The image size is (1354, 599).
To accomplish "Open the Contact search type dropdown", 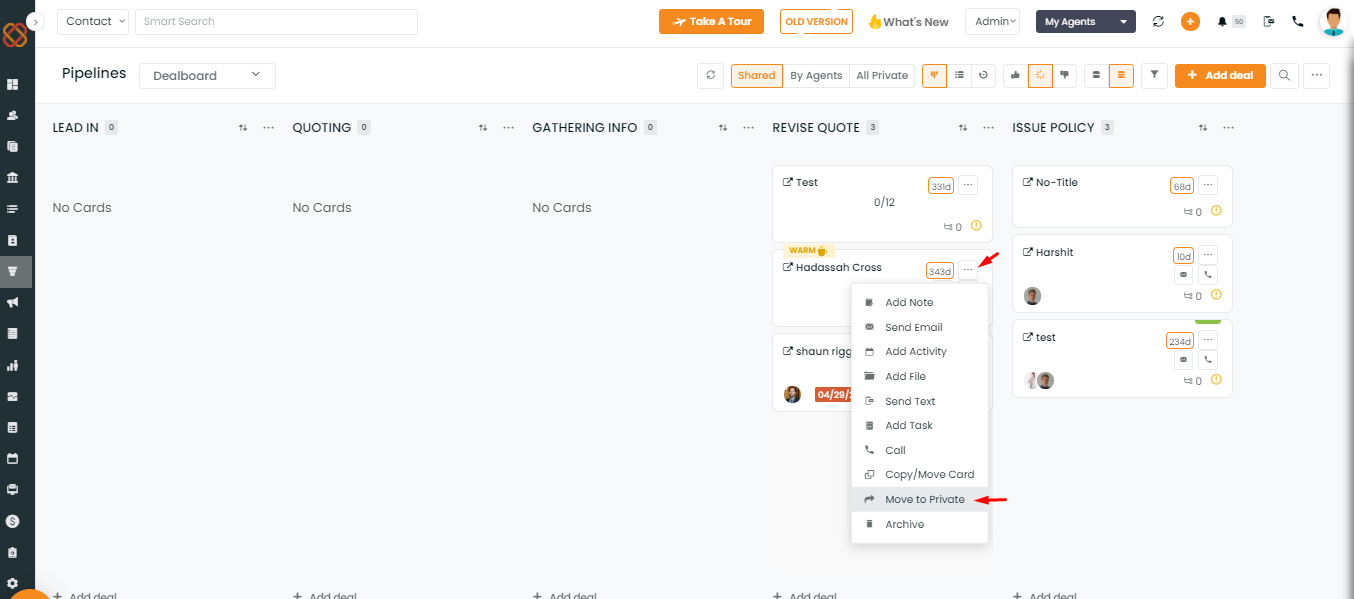I will 93,21.
